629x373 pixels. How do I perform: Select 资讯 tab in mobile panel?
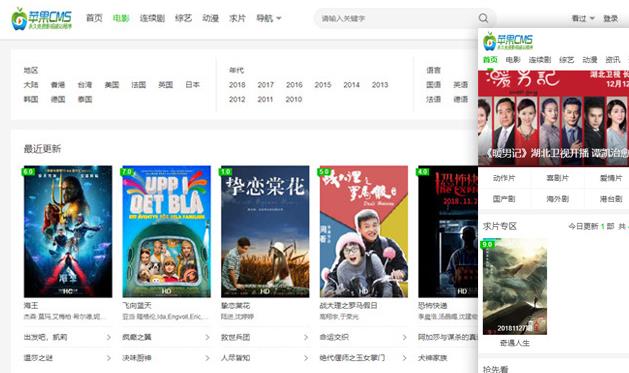coord(613,60)
